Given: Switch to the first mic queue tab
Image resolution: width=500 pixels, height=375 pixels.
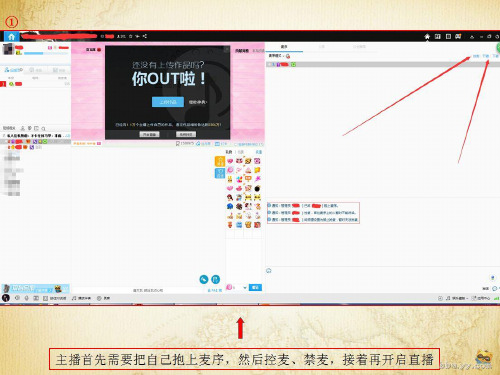Looking at the screenshot, I should coord(284,47).
